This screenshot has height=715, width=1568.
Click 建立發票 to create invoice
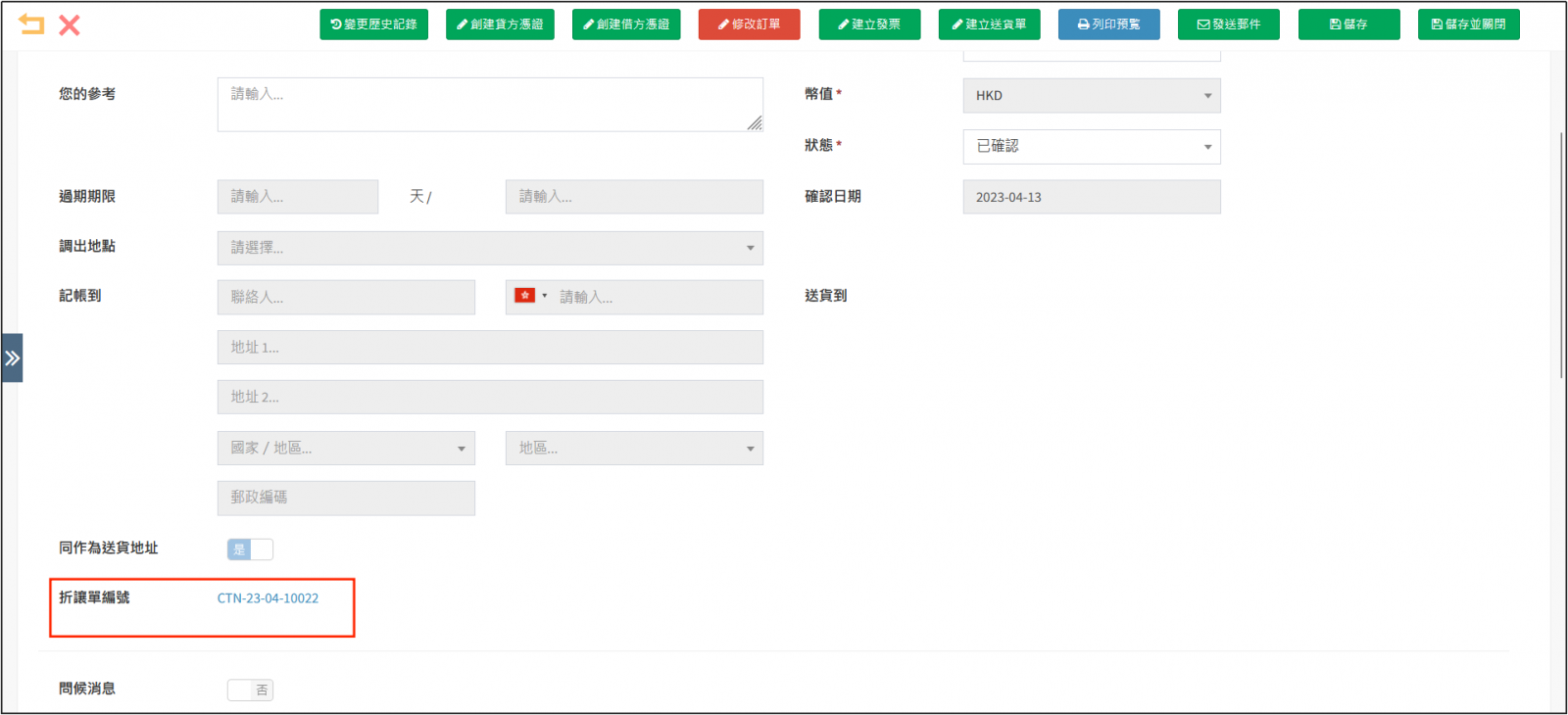pos(869,24)
